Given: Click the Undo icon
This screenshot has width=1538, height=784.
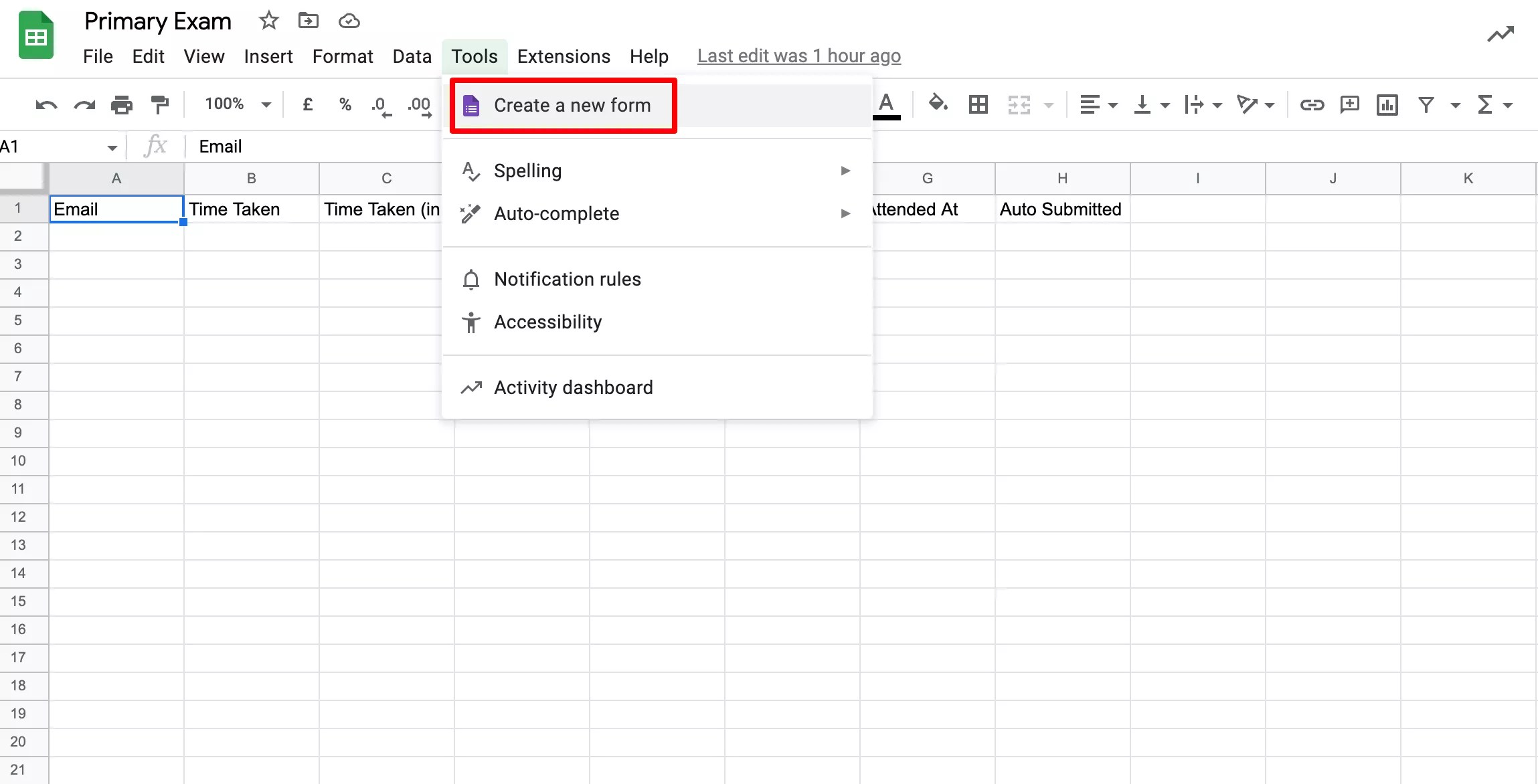Looking at the screenshot, I should point(44,104).
